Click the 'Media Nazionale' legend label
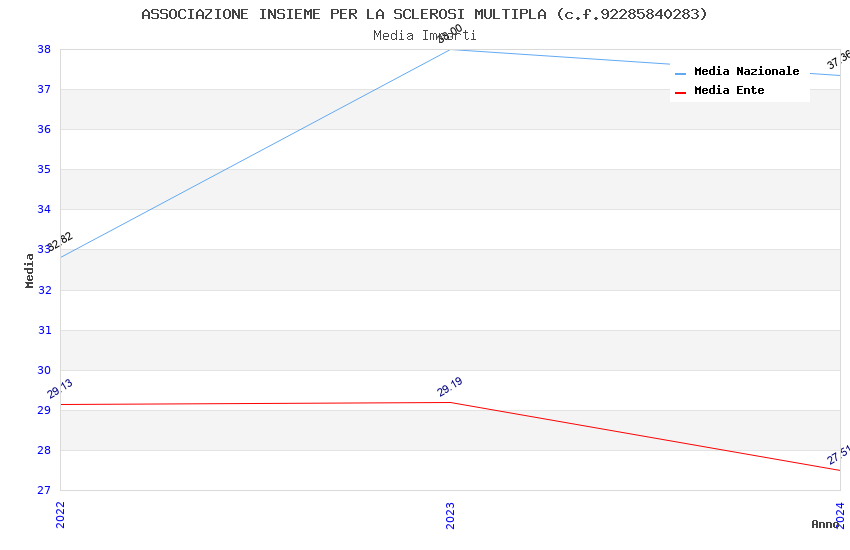This screenshot has height=550, width=850. pos(746,71)
